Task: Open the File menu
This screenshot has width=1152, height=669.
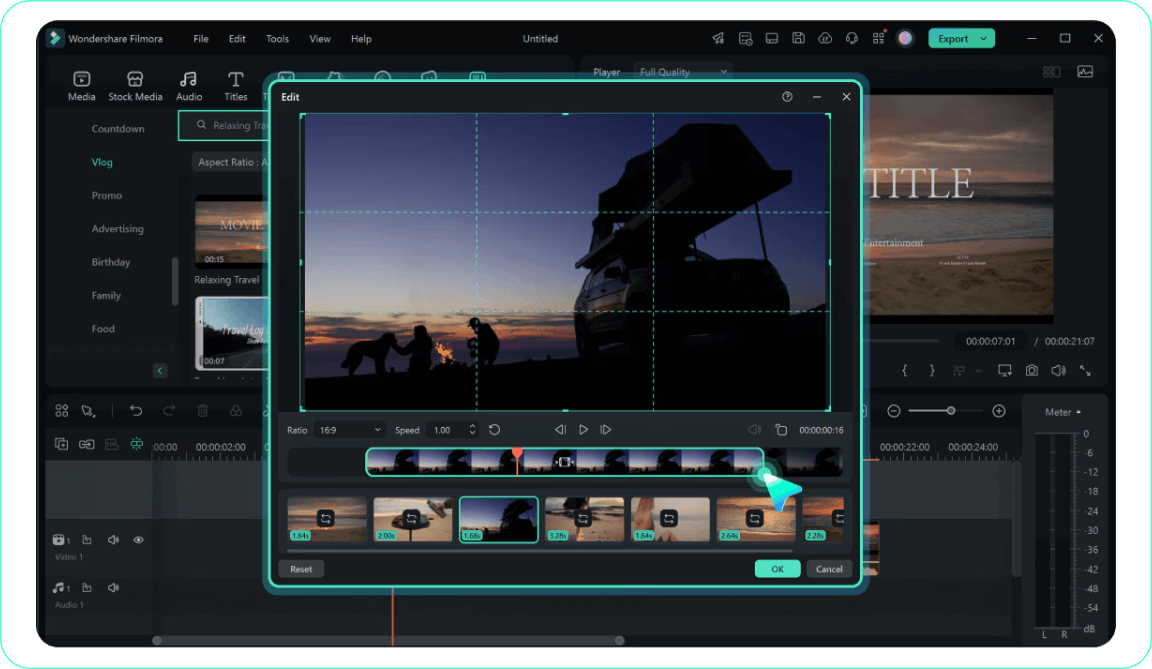Action: (201, 39)
